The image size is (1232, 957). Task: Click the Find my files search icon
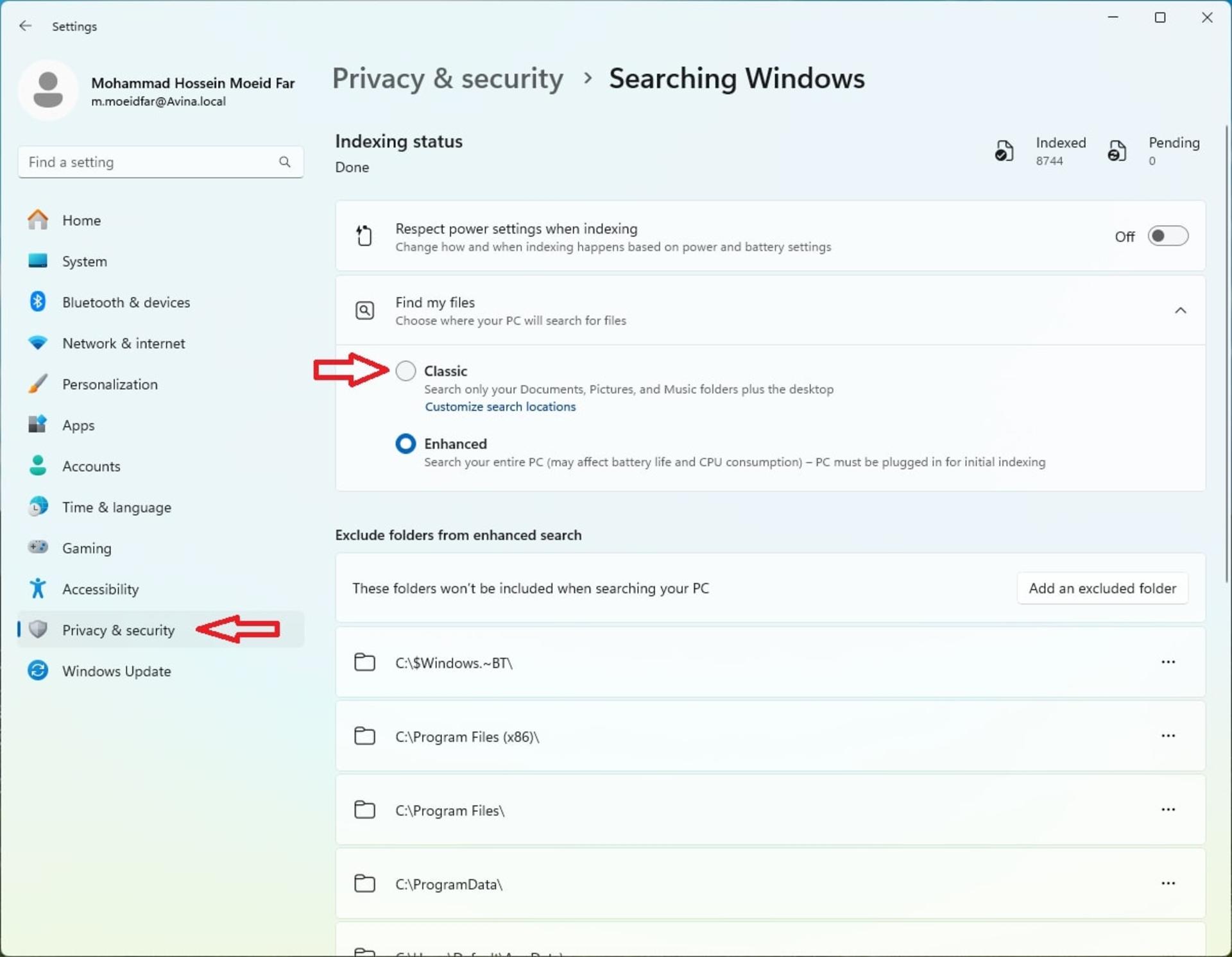tap(364, 310)
